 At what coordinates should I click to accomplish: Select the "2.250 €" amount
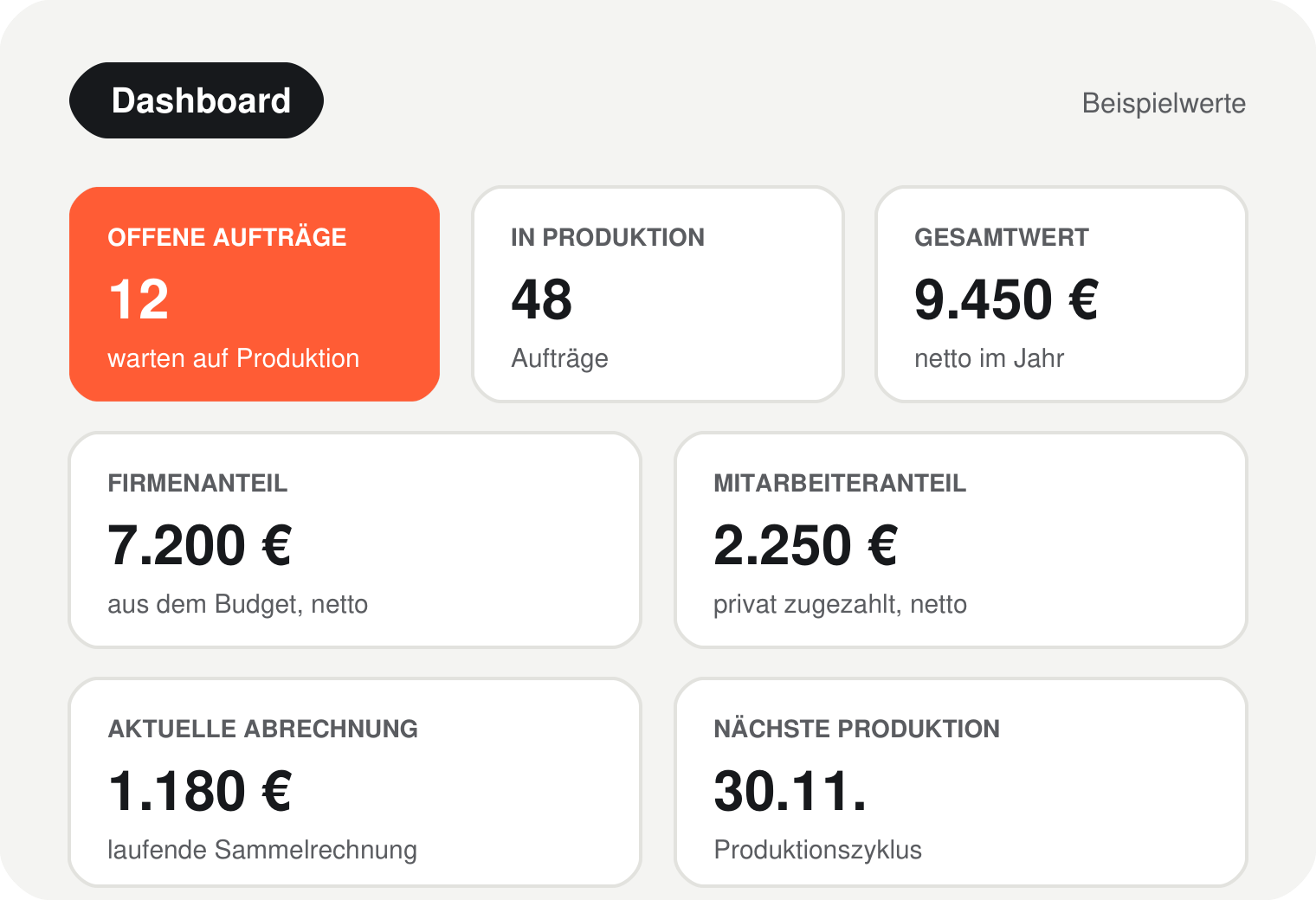click(x=805, y=545)
